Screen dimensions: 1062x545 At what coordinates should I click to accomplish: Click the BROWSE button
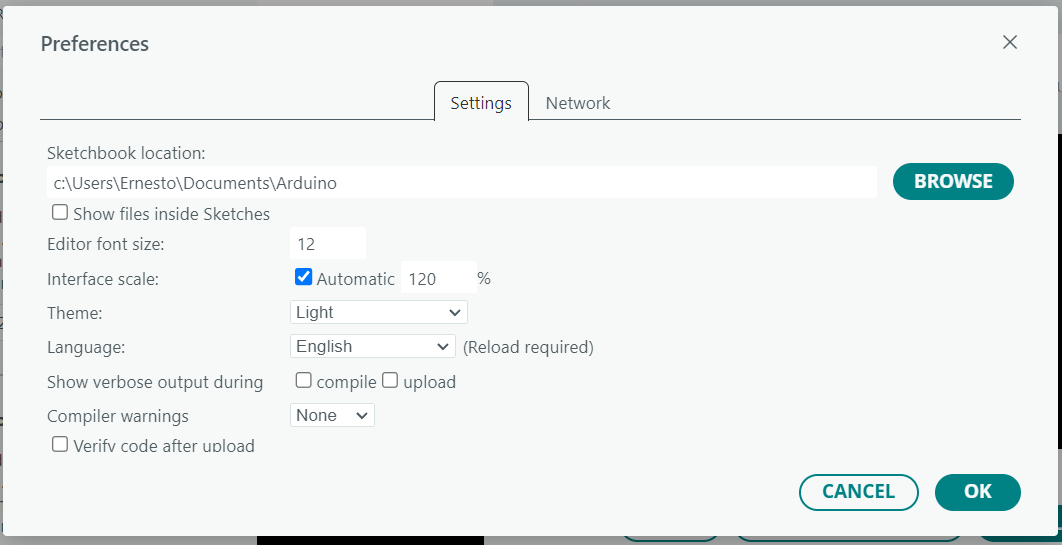tap(953, 181)
